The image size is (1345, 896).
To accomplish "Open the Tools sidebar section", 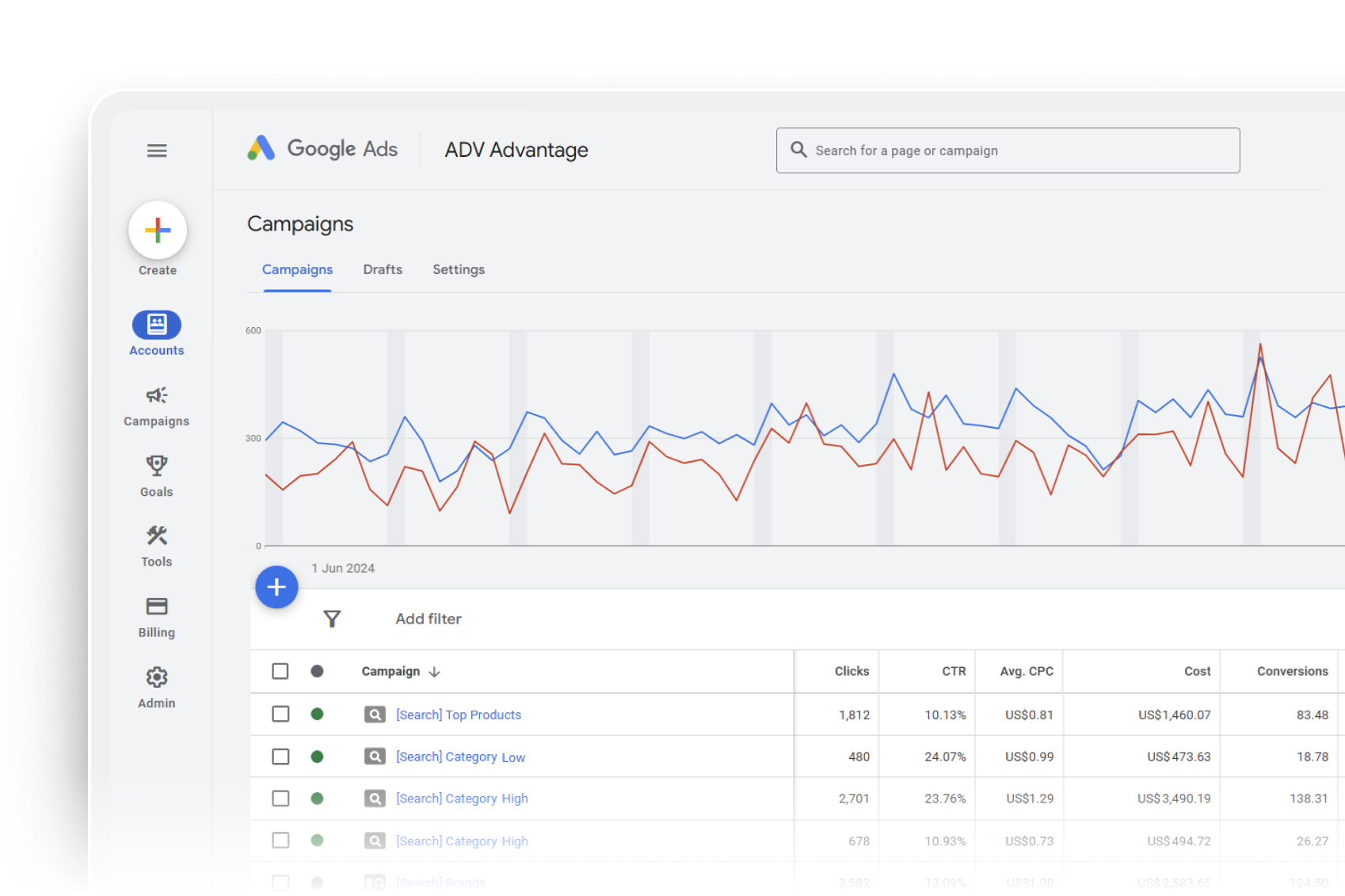I will tap(157, 536).
